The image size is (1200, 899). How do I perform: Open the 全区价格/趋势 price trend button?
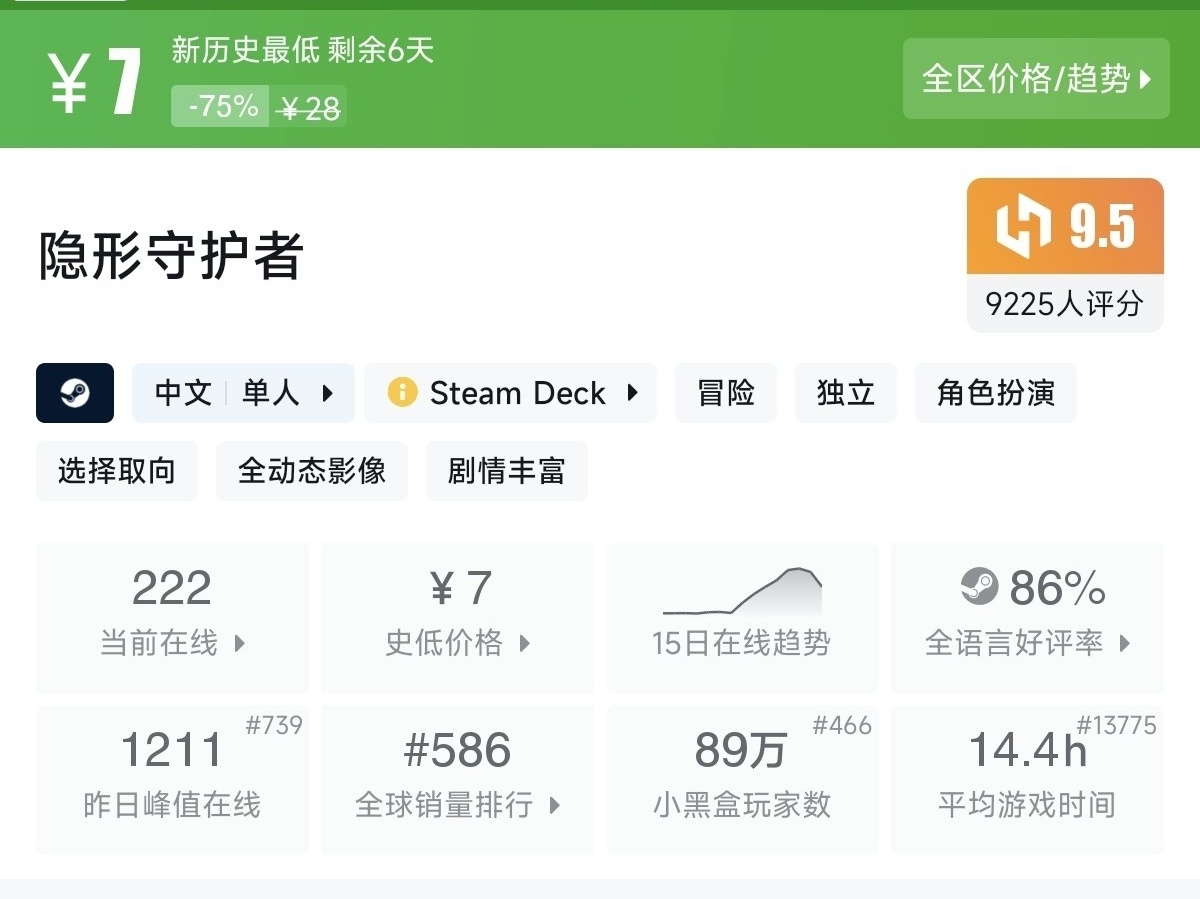tap(1036, 79)
